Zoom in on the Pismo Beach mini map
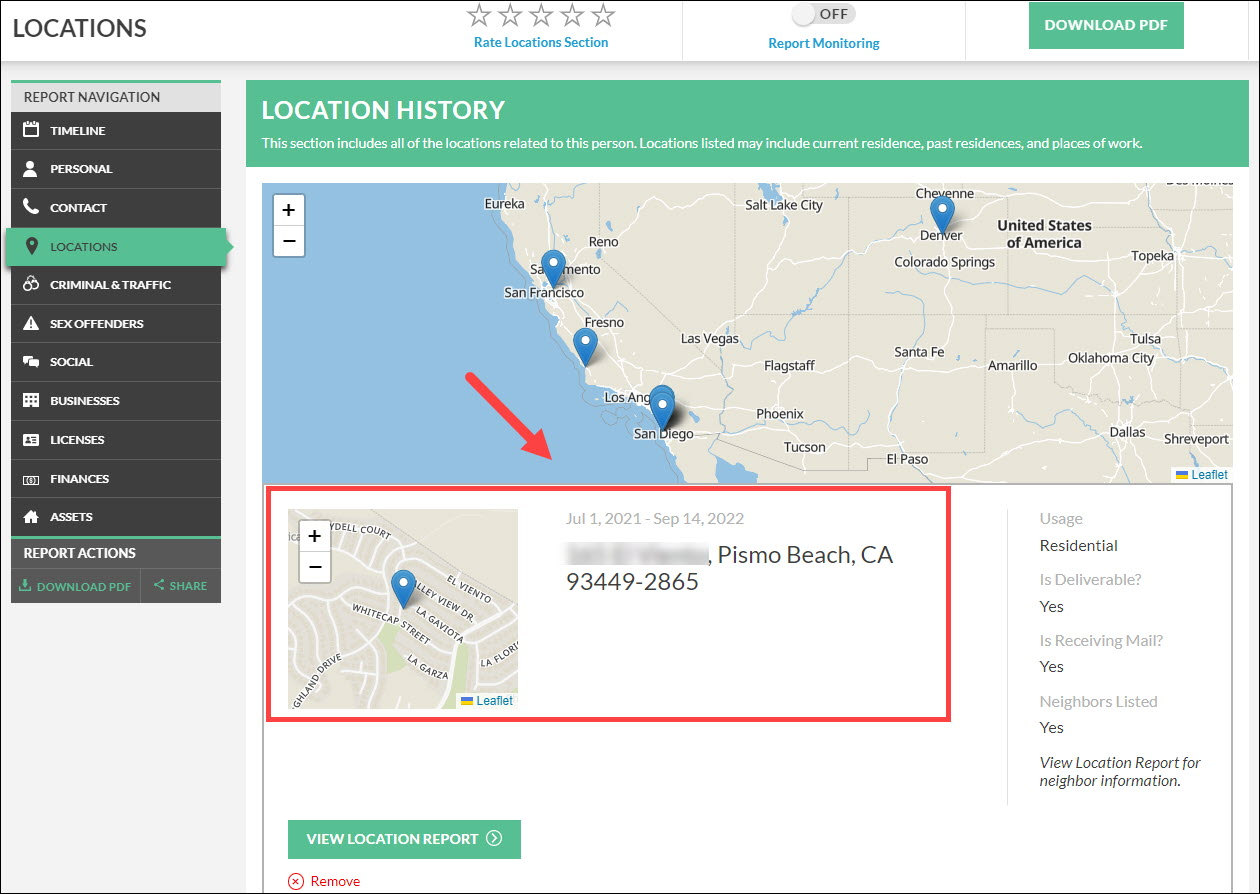This screenshot has width=1260, height=894. 314,536
